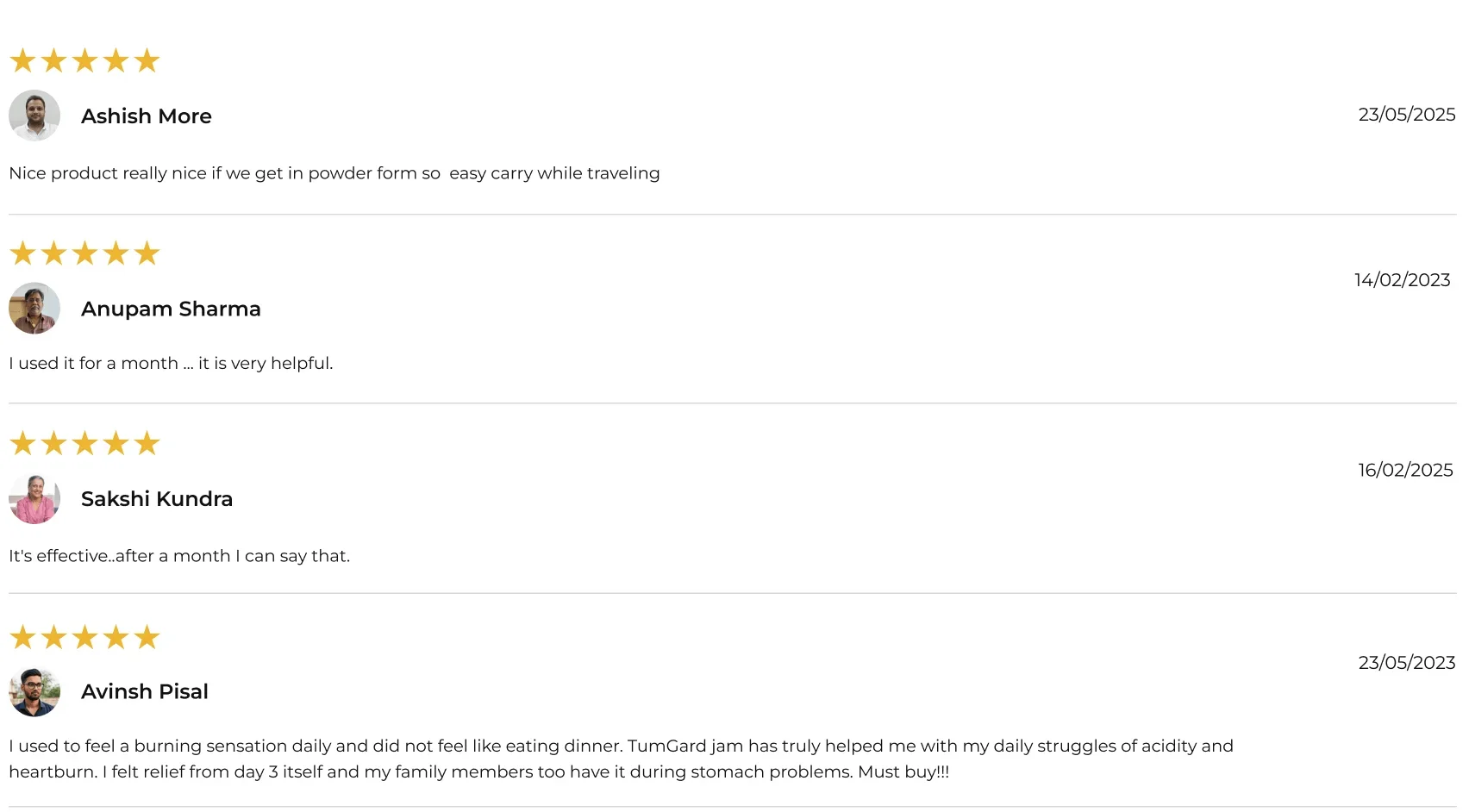1469x812 pixels.
Task: Click the review date 23/05/2025
Action: pos(1407,115)
